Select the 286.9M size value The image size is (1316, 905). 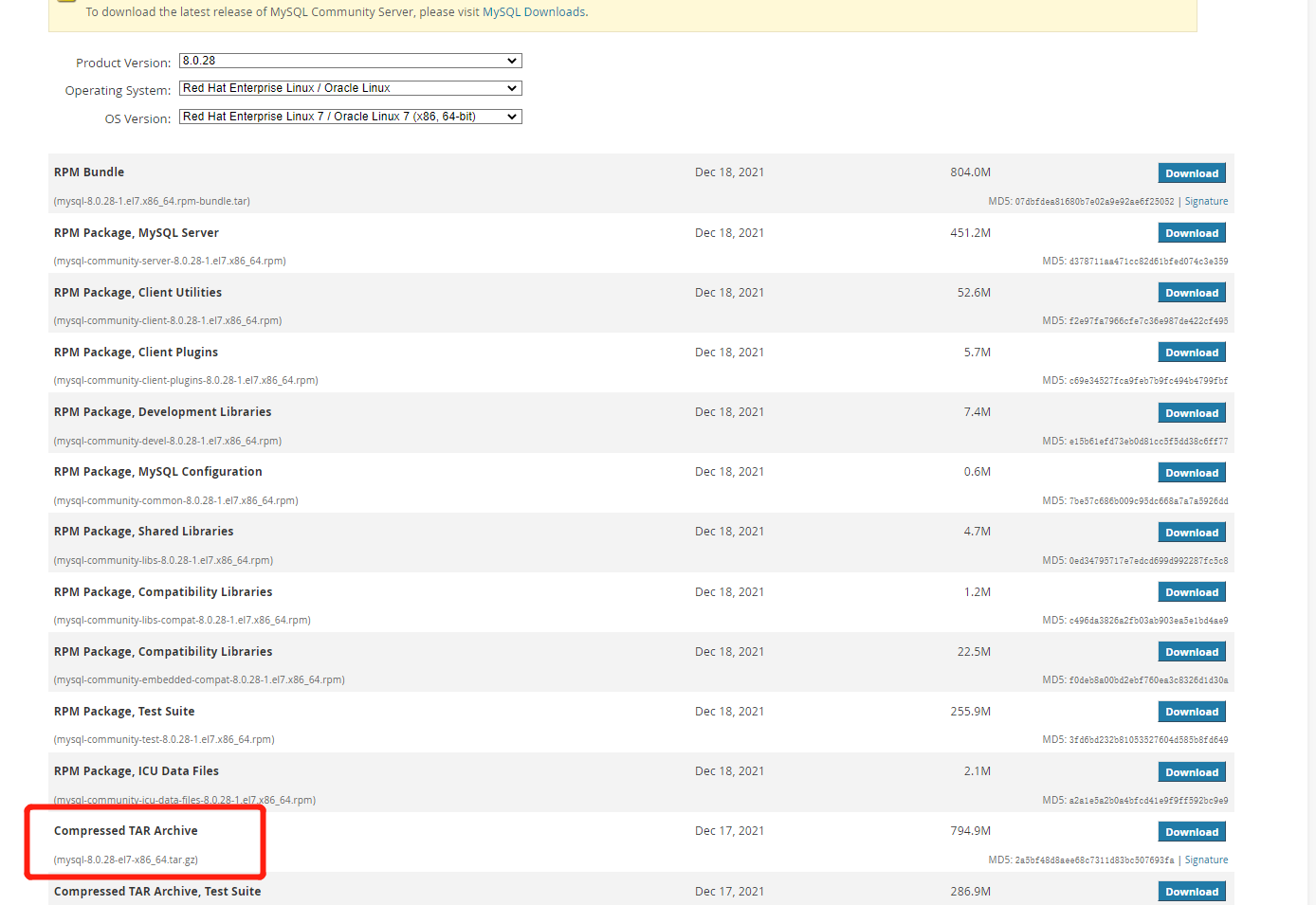[970, 892]
